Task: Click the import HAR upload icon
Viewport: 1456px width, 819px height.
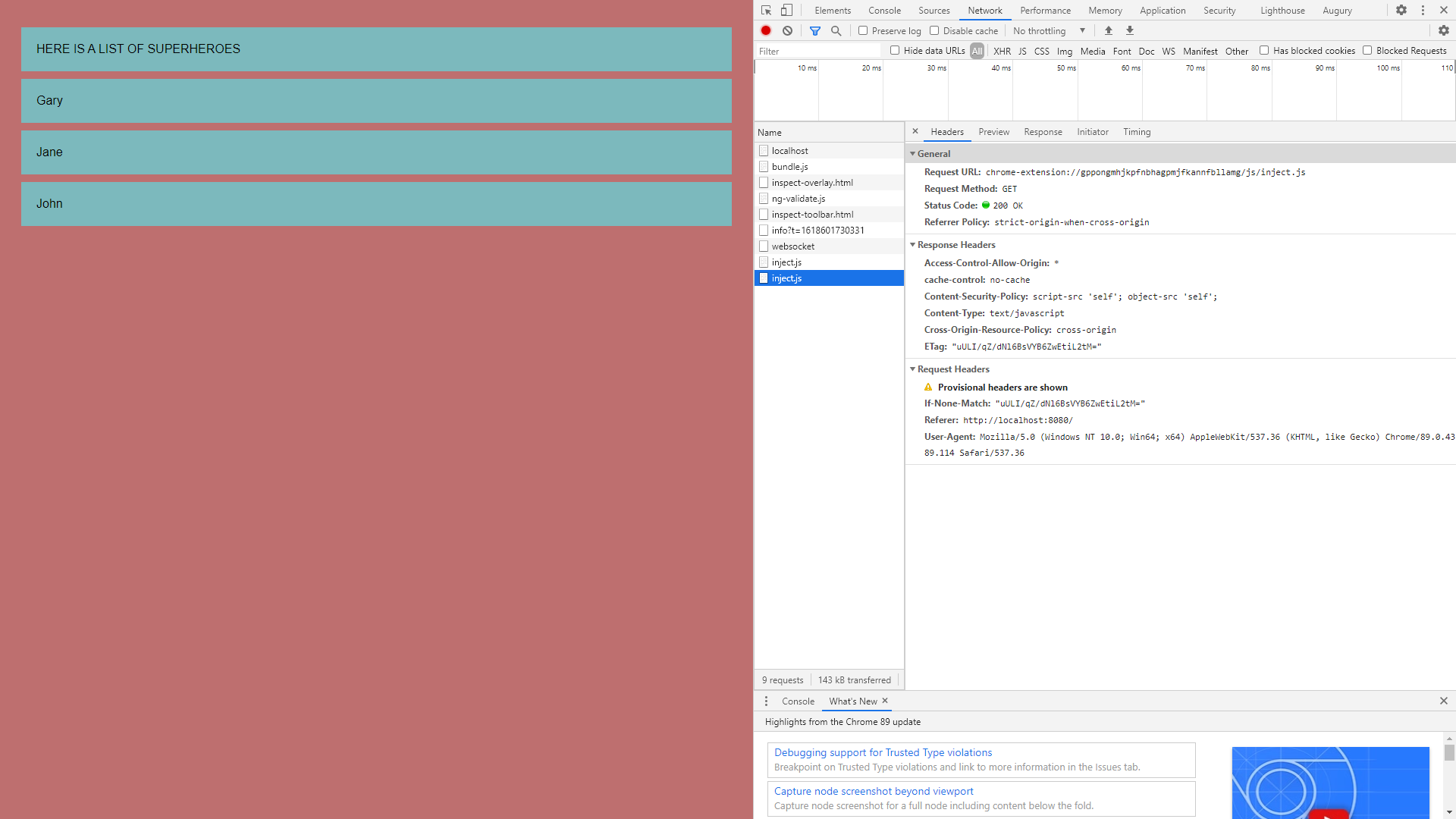Action: click(x=1109, y=31)
